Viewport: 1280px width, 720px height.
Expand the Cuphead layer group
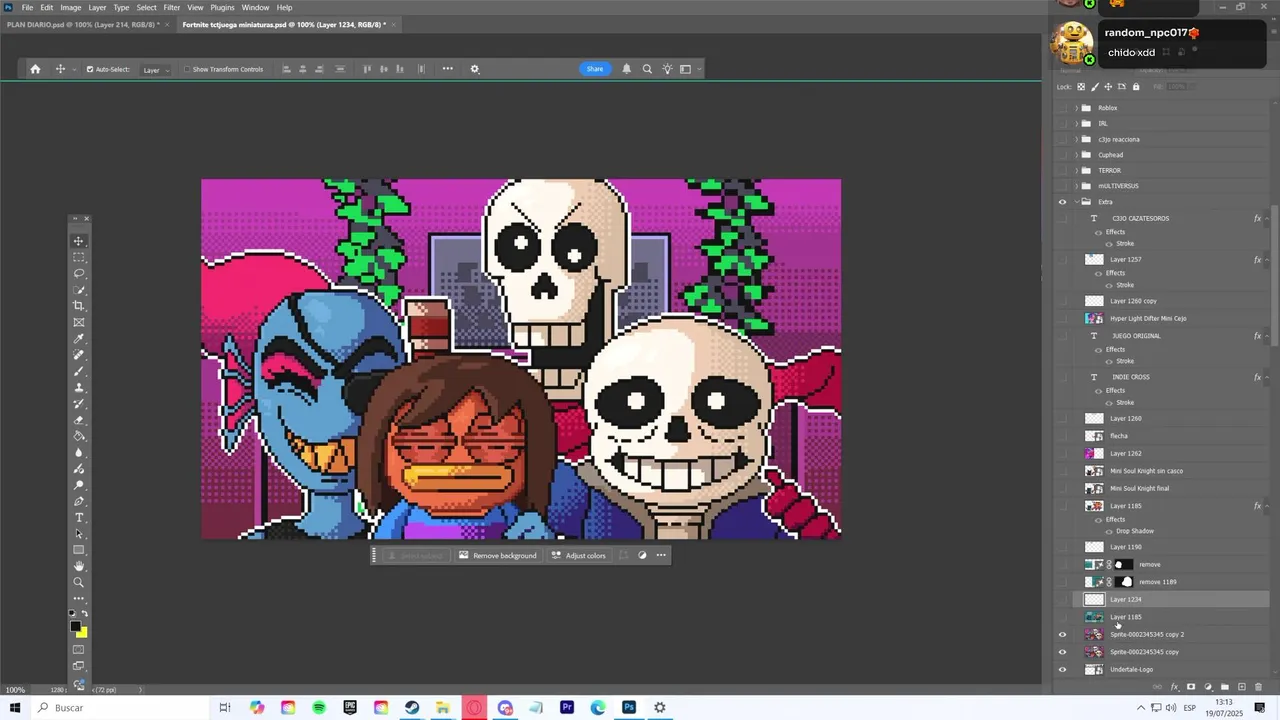pos(1076,155)
